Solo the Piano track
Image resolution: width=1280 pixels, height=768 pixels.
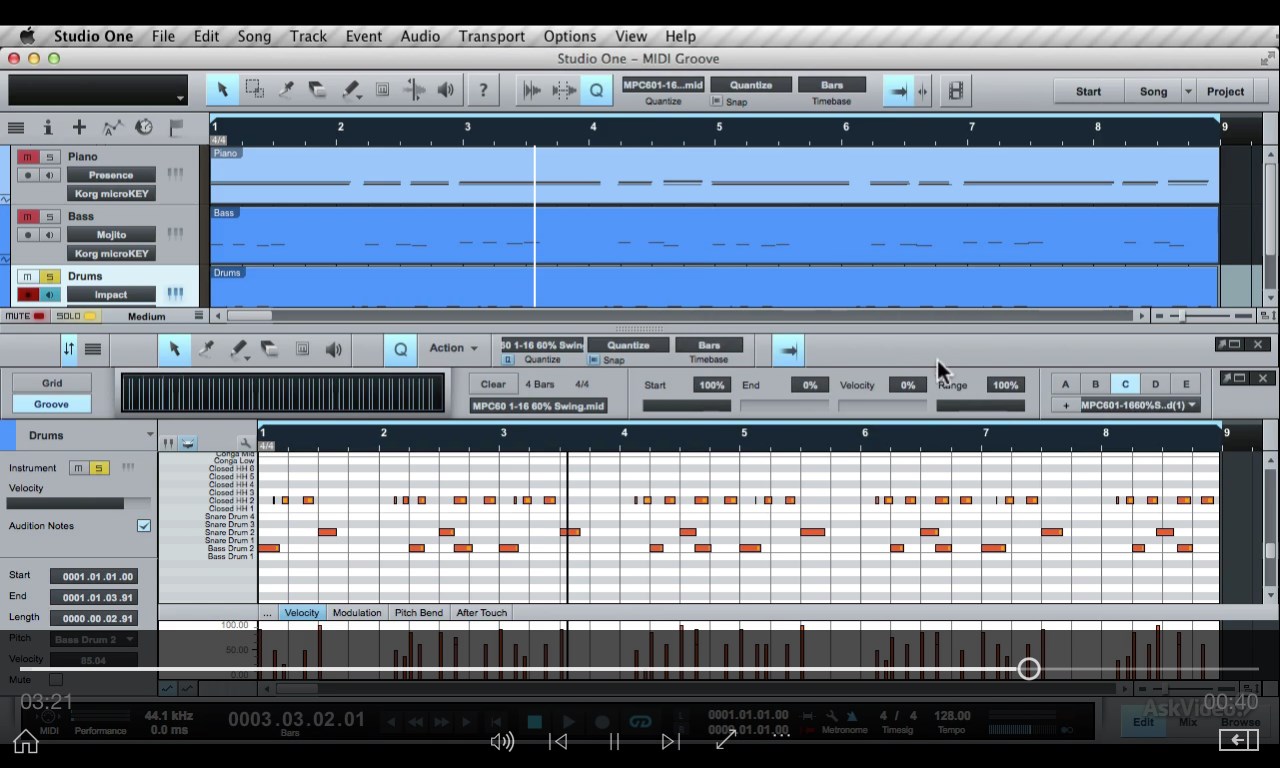pos(49,157)
